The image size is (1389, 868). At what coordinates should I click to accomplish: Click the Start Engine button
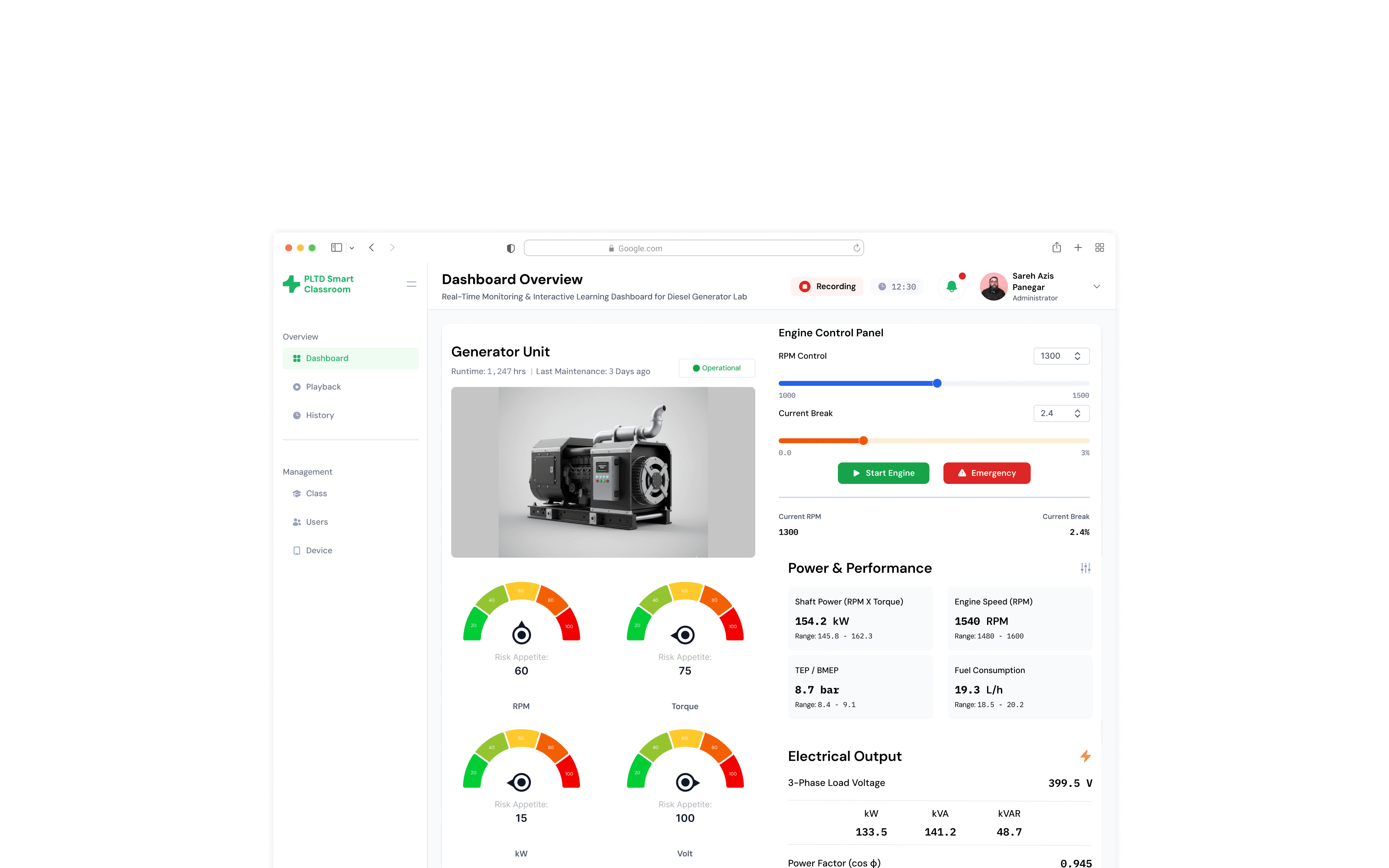pos(883,473)
